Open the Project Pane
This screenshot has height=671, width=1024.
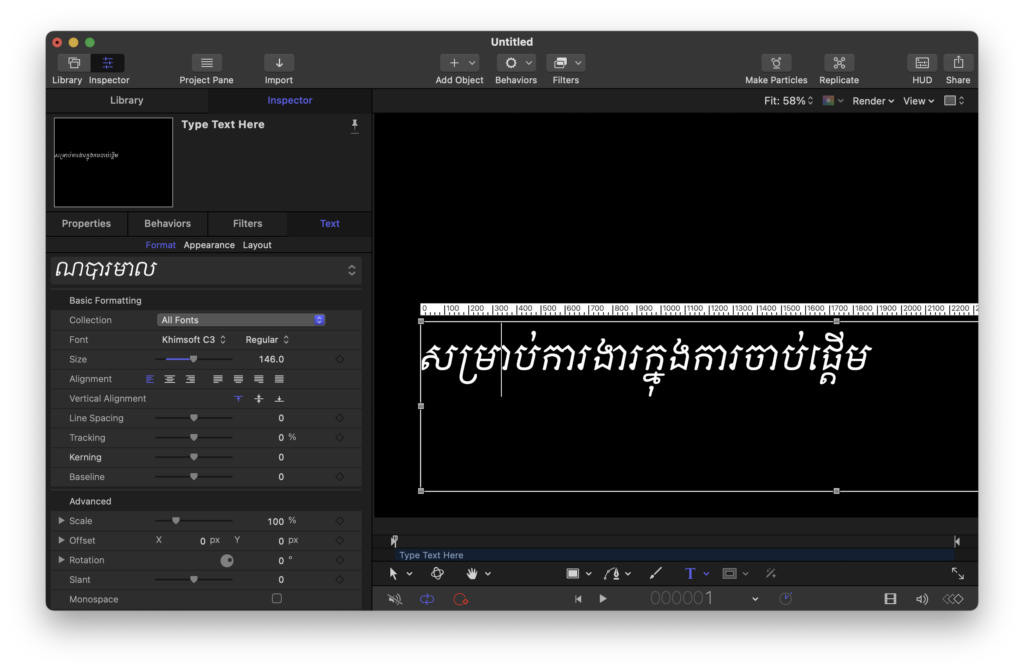pyautogui.click(x=206, y=63)
